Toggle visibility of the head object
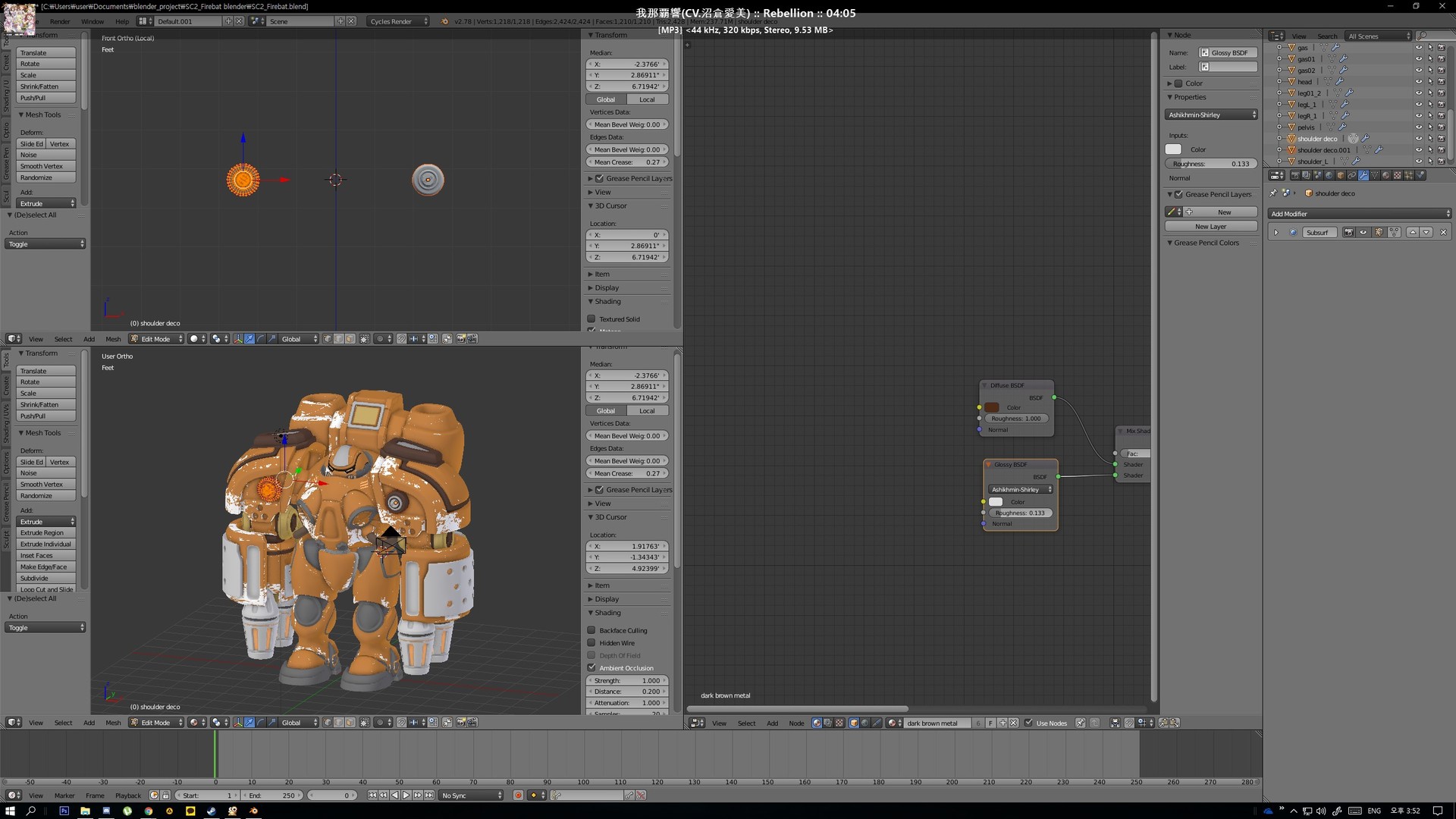The image size is (1456, 819). click(1420, 81)
